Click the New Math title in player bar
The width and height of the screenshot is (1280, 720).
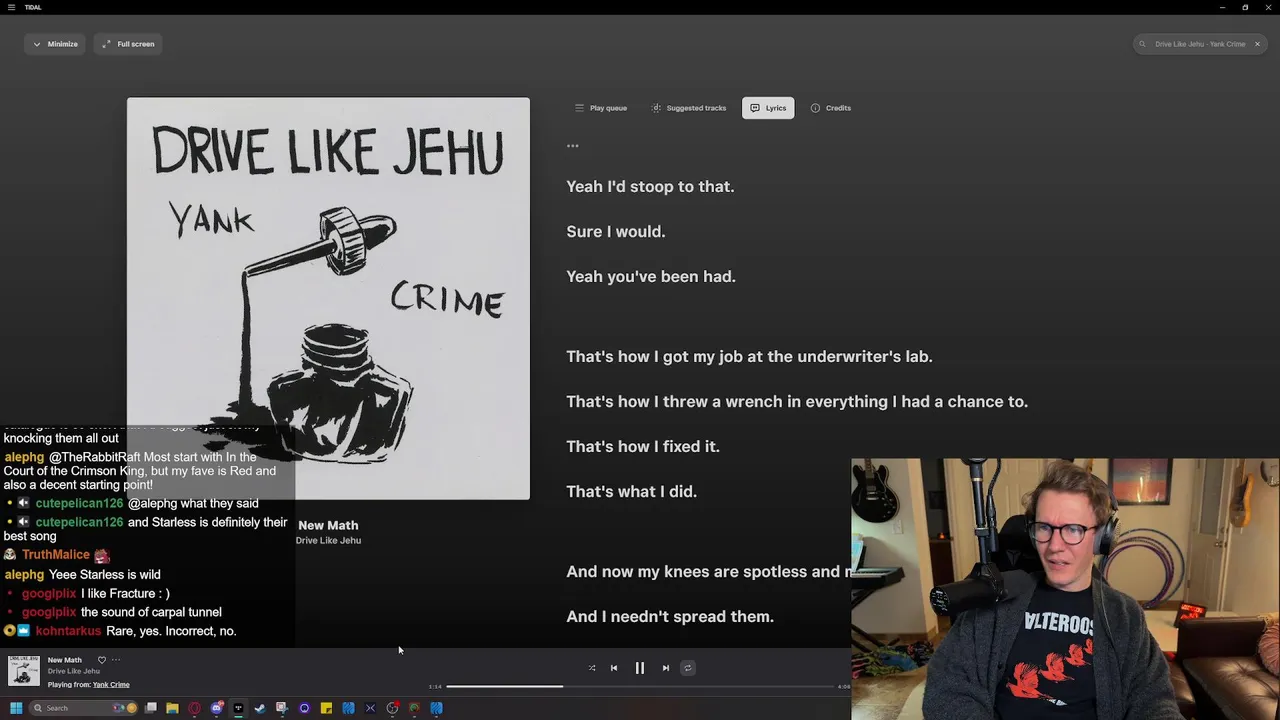[x=65, y=660]
